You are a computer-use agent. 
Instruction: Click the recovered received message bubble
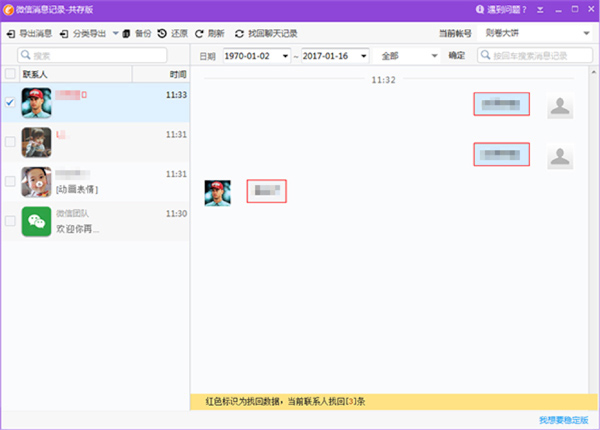click(267, 191)
